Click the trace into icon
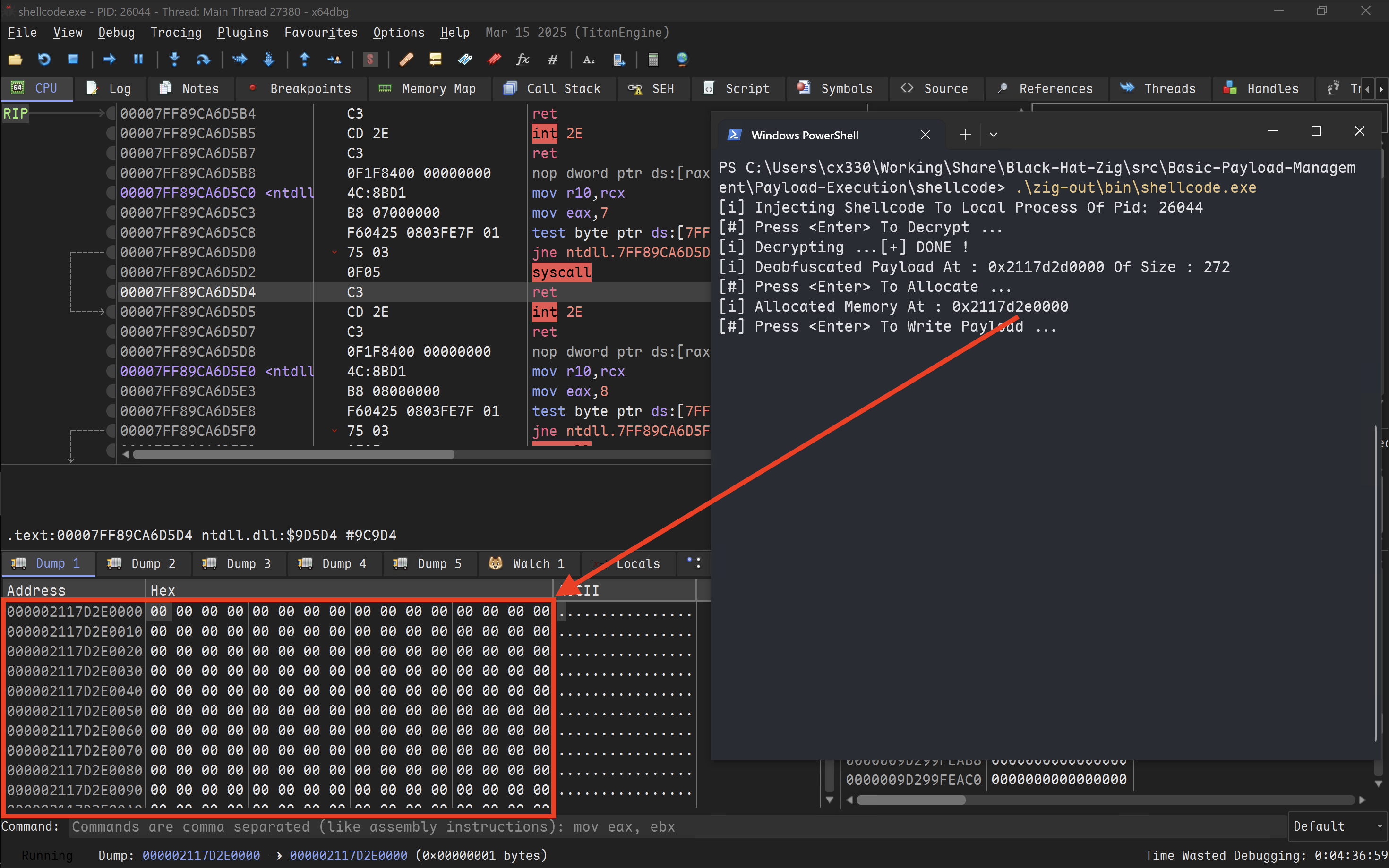This screenshot has height=868, width=1389. click(x=240, y=59)
